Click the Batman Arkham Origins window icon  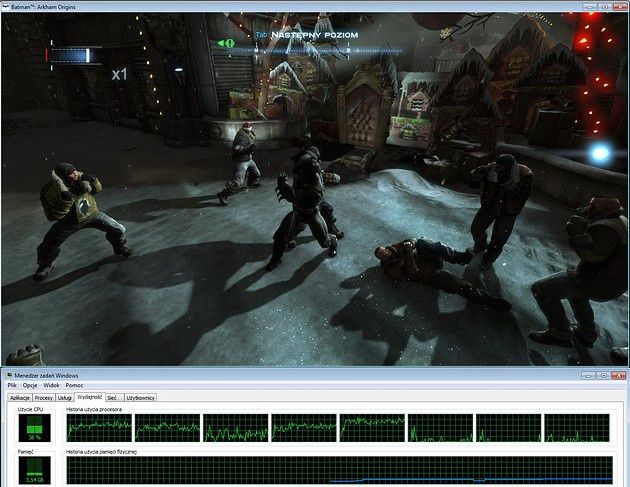[6, 6]
